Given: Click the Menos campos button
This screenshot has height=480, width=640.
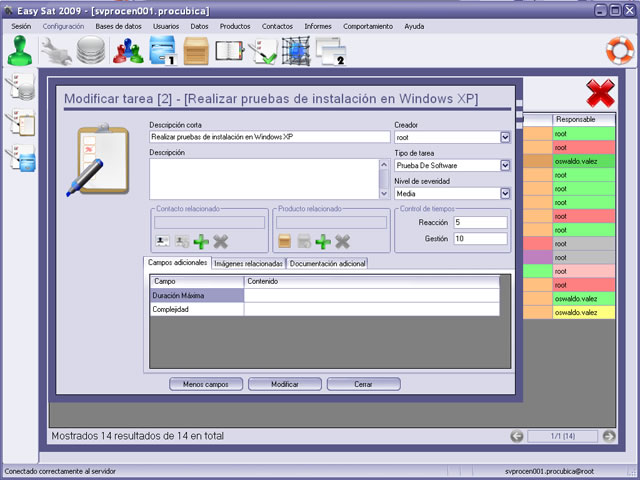Looking at the screenshot, I should pos(206,384).
